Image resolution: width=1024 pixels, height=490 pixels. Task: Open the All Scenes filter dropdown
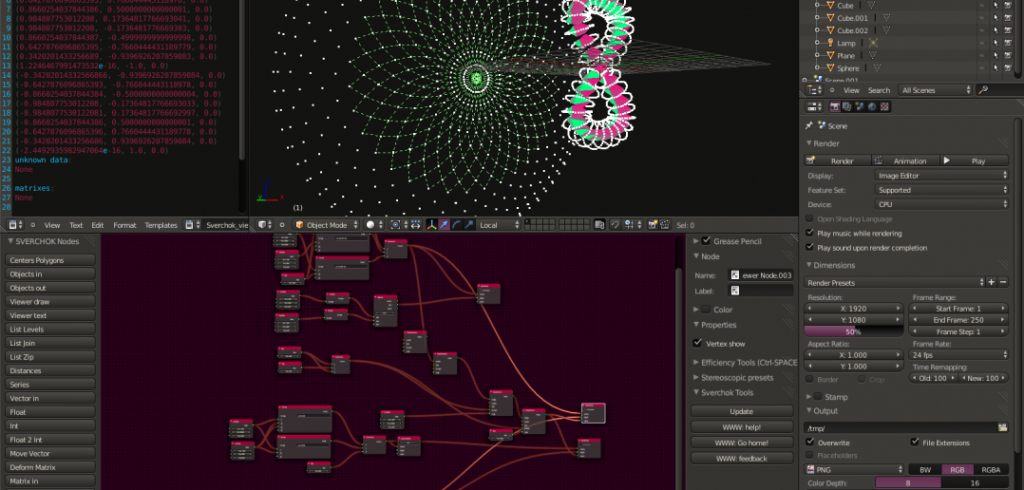tap(934, 90)
